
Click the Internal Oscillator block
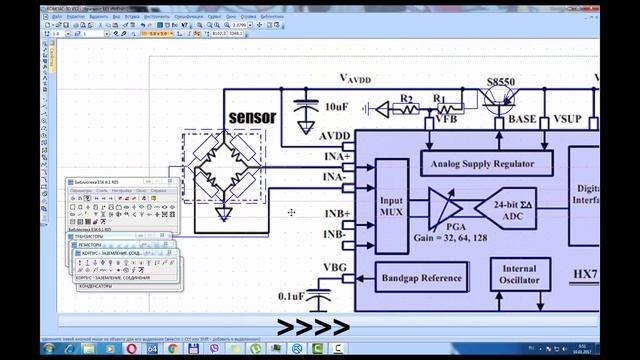520,274
